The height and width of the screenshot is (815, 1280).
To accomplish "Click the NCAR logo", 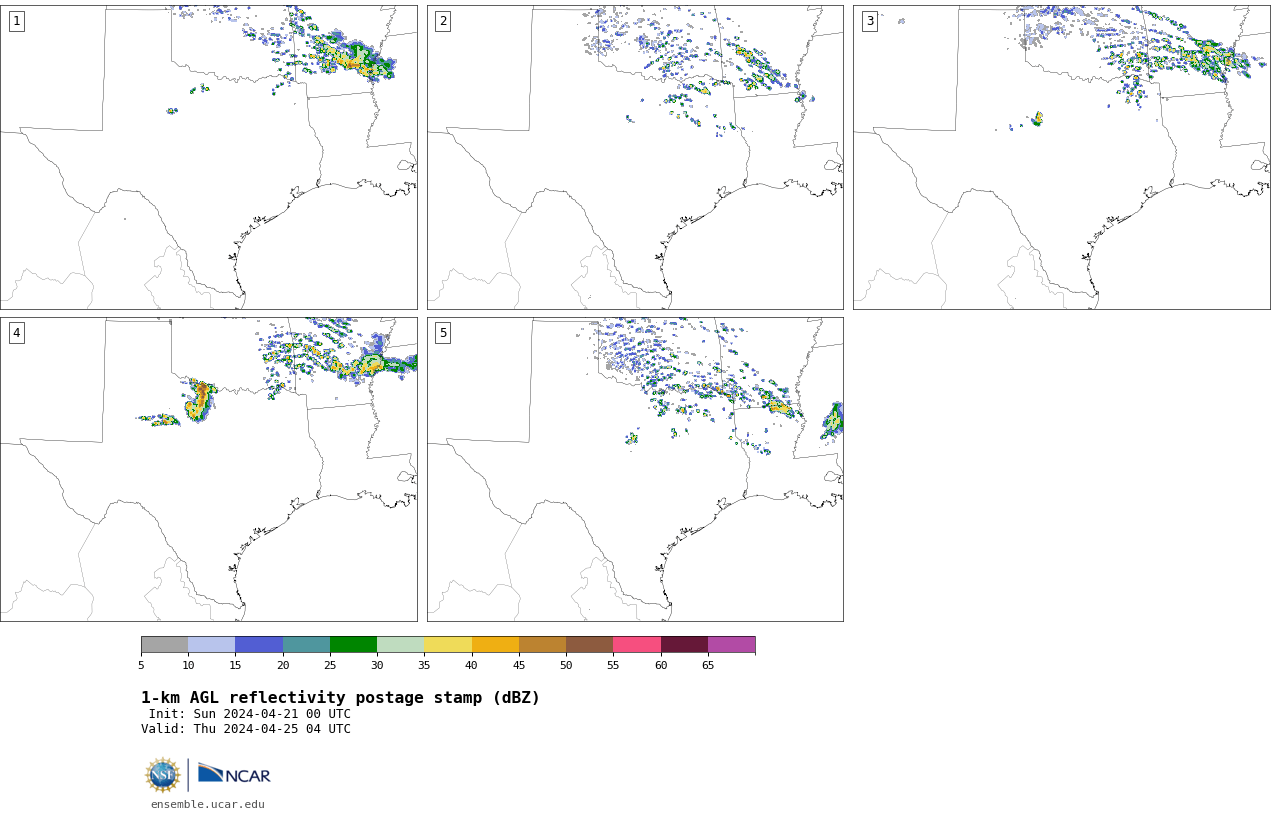I will (x=234, y=774).
